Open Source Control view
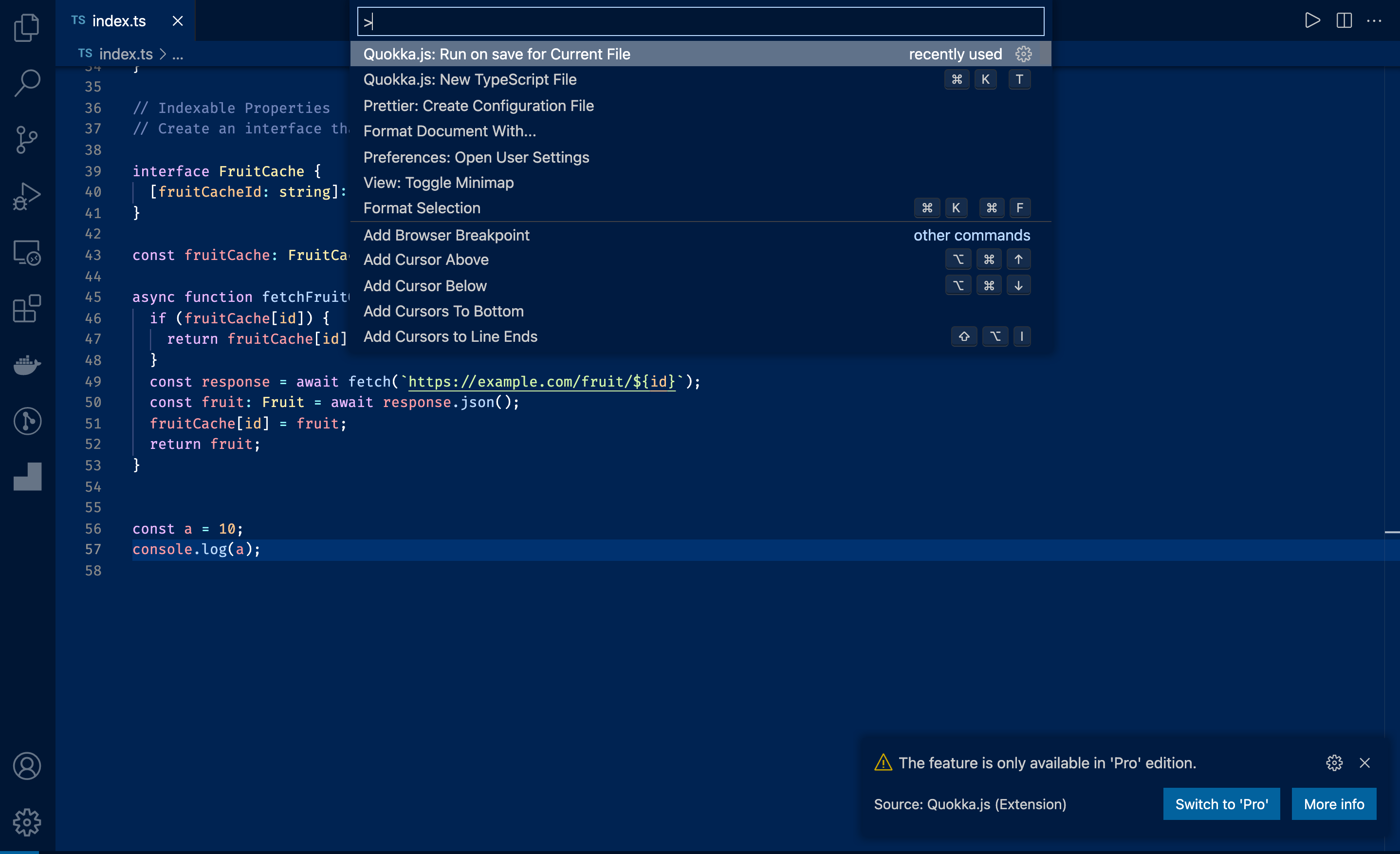Screen dimensions: 1400x854 tap(27, 139)
